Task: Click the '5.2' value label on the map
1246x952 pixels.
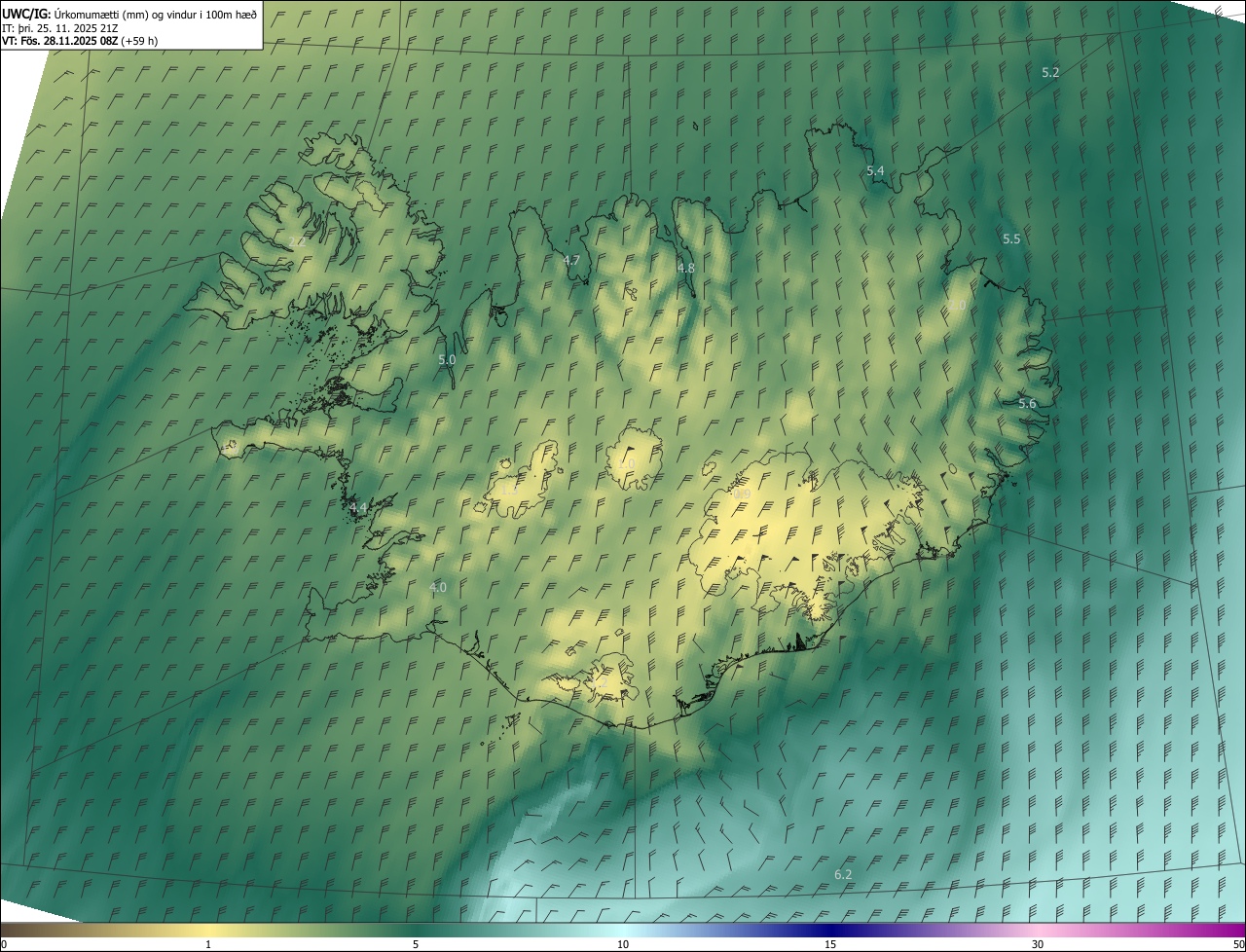Action: 1050,72
